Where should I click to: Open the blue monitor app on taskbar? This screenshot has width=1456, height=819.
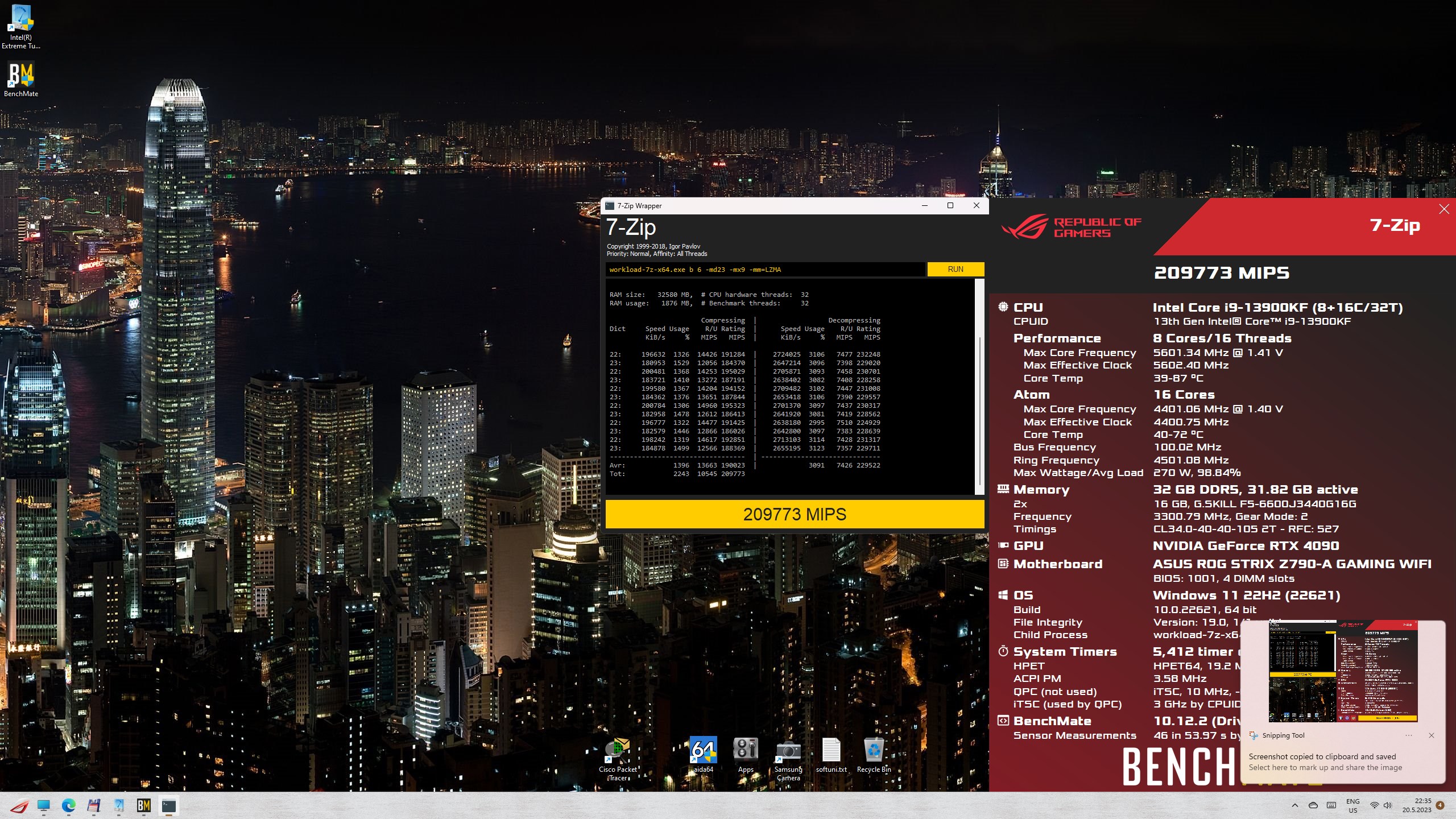point(44,805)
